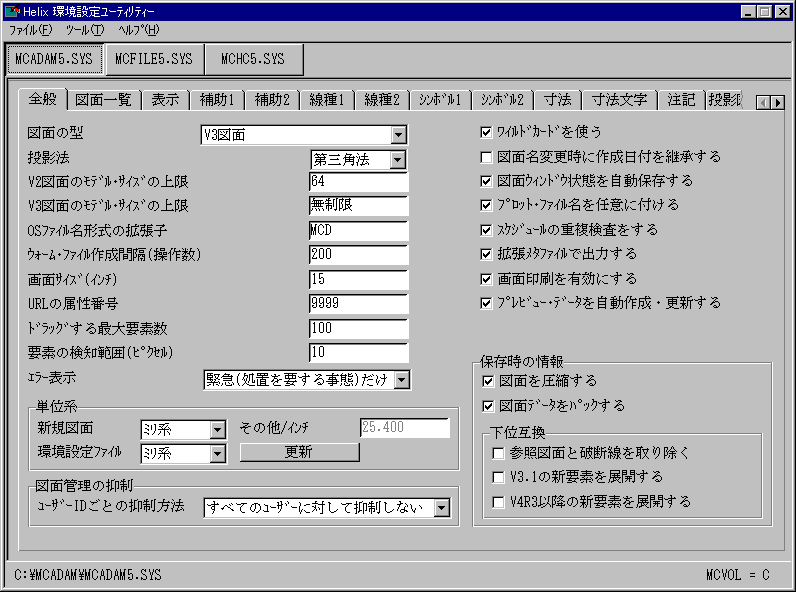Switch to the 表示 tab
Viewport: 796px width, 592px height.
tap(165, 100)
